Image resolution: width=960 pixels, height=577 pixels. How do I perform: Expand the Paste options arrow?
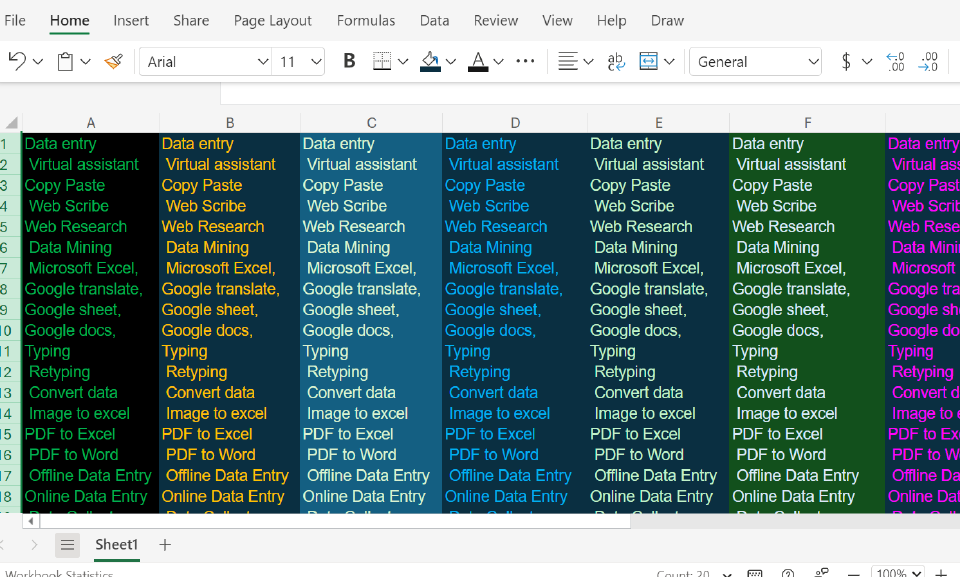[x=86, y=61]
